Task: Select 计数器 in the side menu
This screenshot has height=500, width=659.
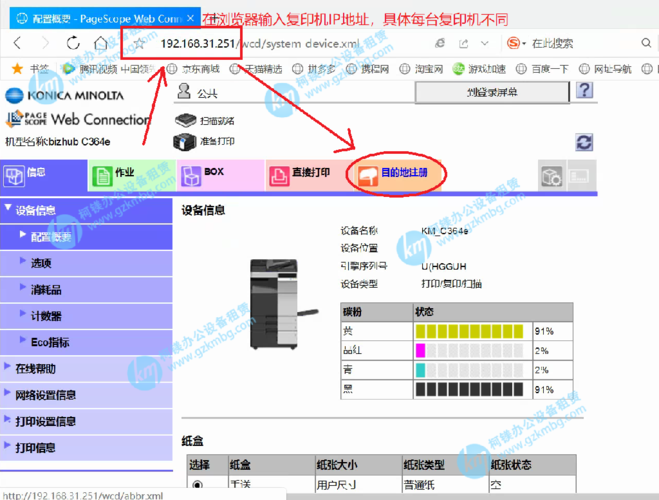Action: click(86, 316)
